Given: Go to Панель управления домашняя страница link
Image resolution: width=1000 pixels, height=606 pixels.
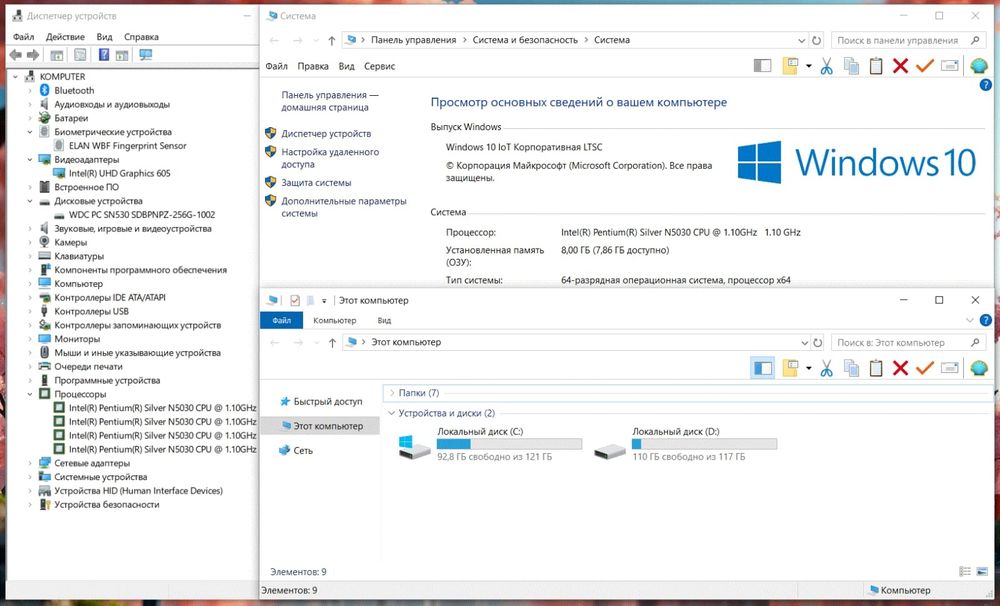Looking at the screenshot, I should click(330, 101).
